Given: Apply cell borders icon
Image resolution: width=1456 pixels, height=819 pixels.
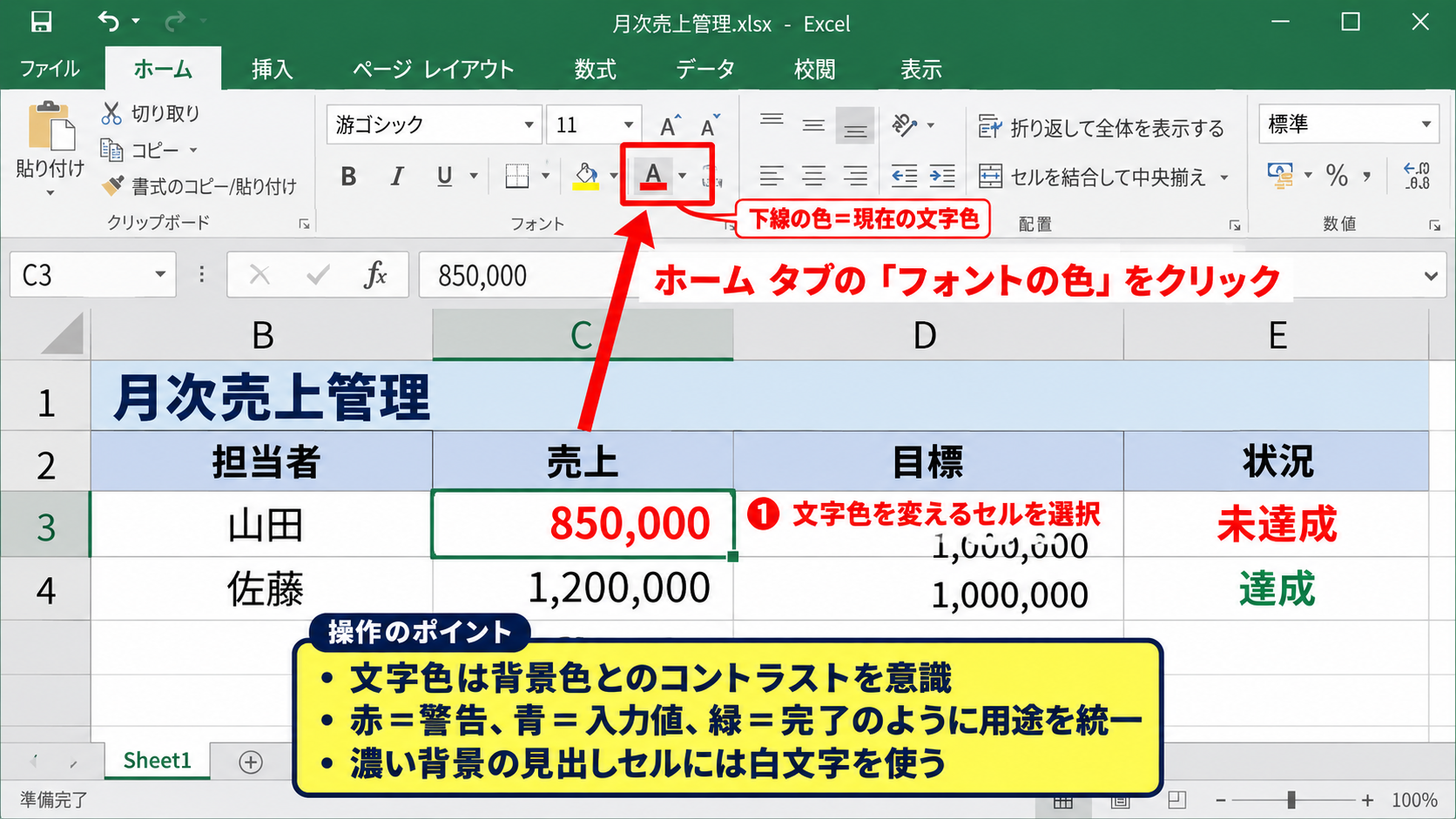Looking at the screenshot, I should [x=517, y=177].
